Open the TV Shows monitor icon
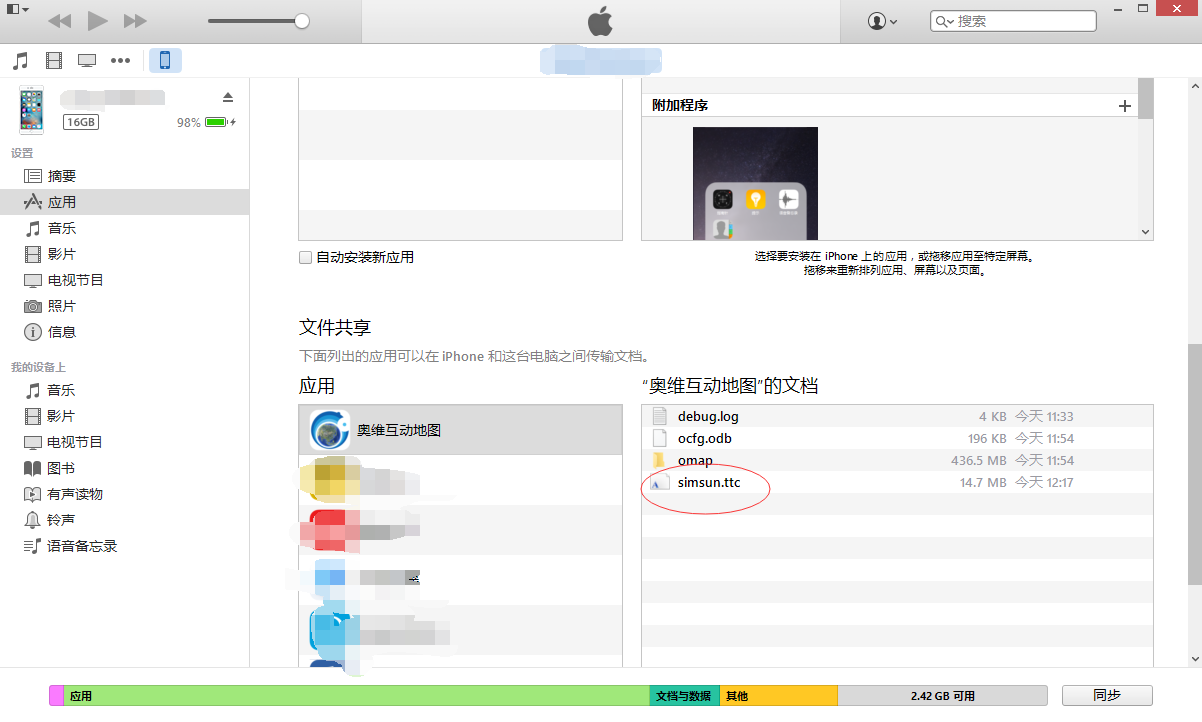Screen dimensions: 1202x722 point(87,61)
